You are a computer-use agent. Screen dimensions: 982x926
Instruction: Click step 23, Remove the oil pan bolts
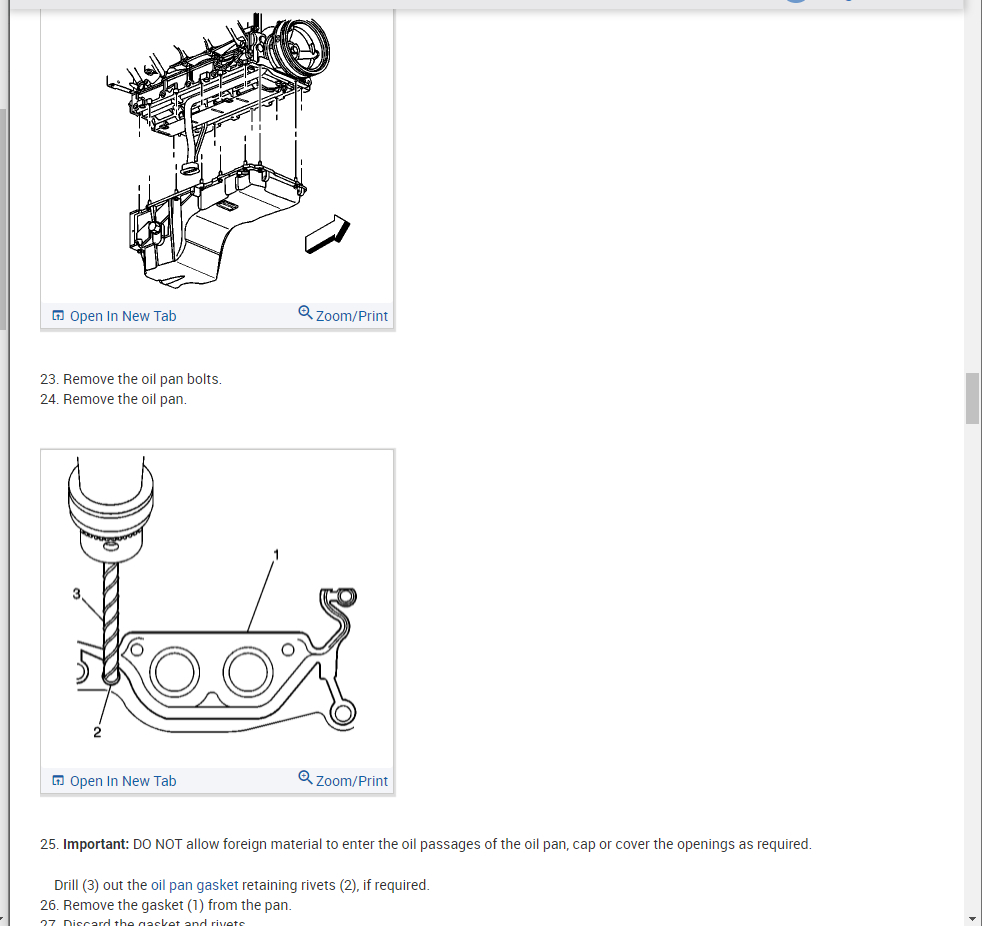click(131, 379)
